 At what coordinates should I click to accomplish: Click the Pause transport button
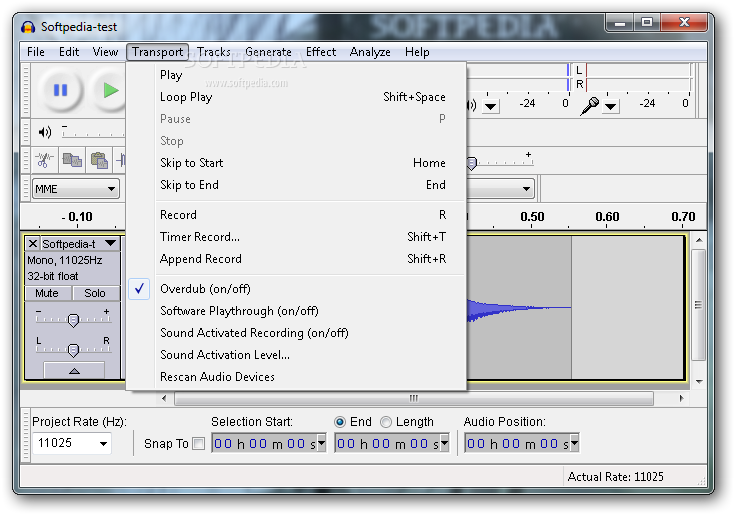coord(60,90)
